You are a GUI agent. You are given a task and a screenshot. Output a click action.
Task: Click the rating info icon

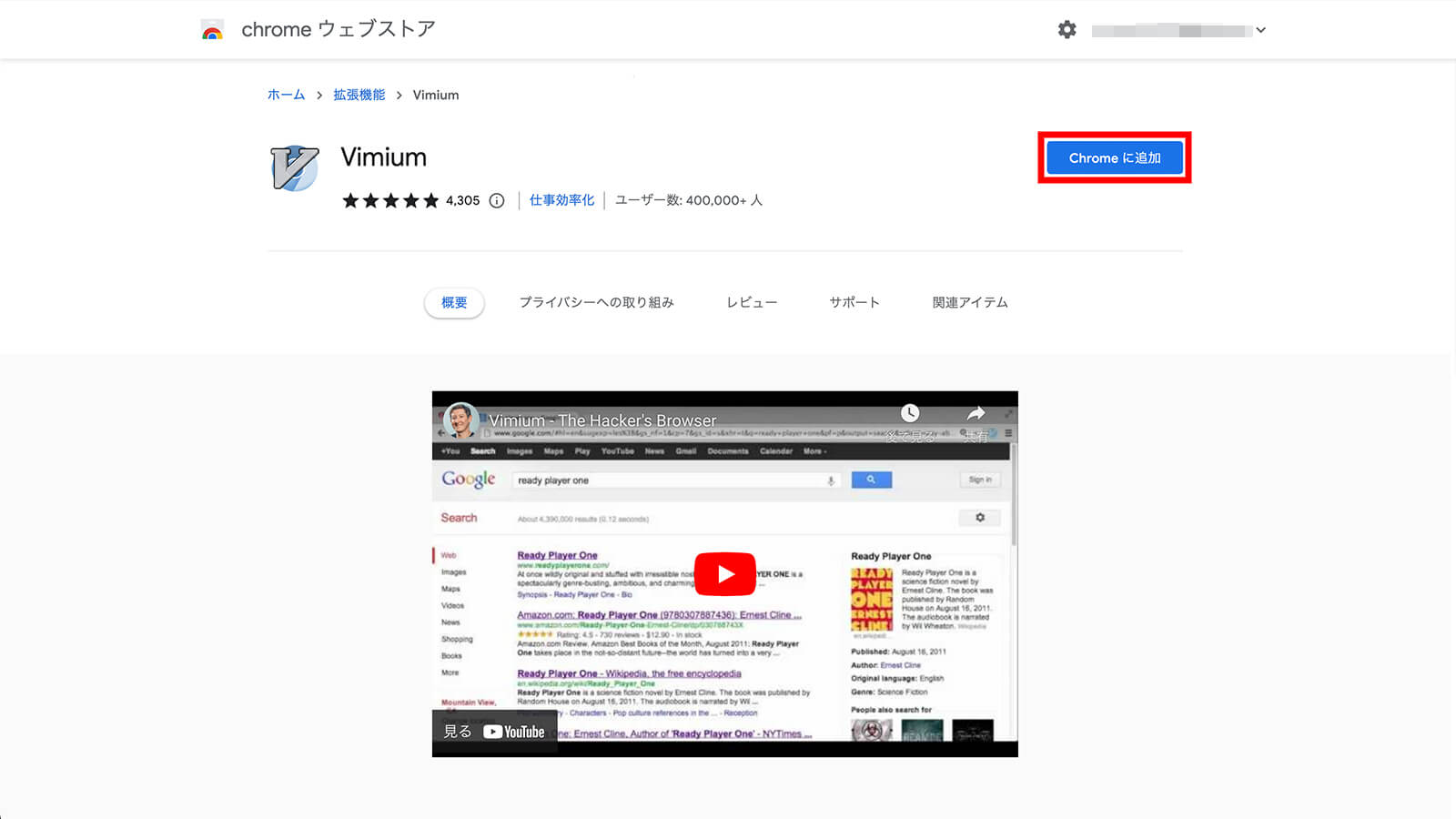pyautogui.click(x=497, y=200)
